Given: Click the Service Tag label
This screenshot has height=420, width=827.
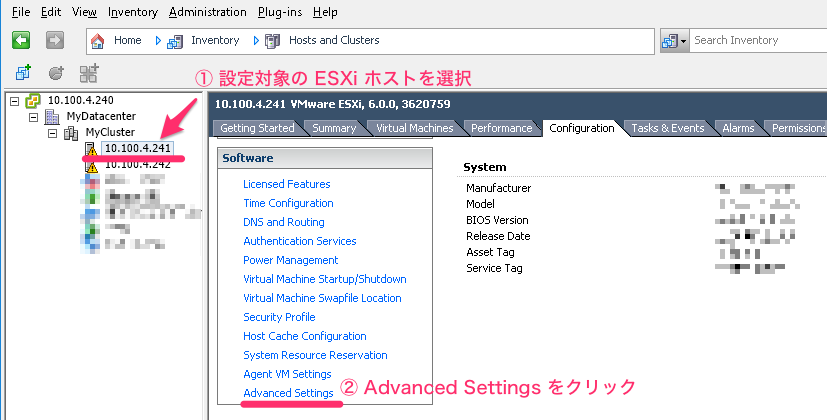Looking at the screenshot, I should 494,269.
